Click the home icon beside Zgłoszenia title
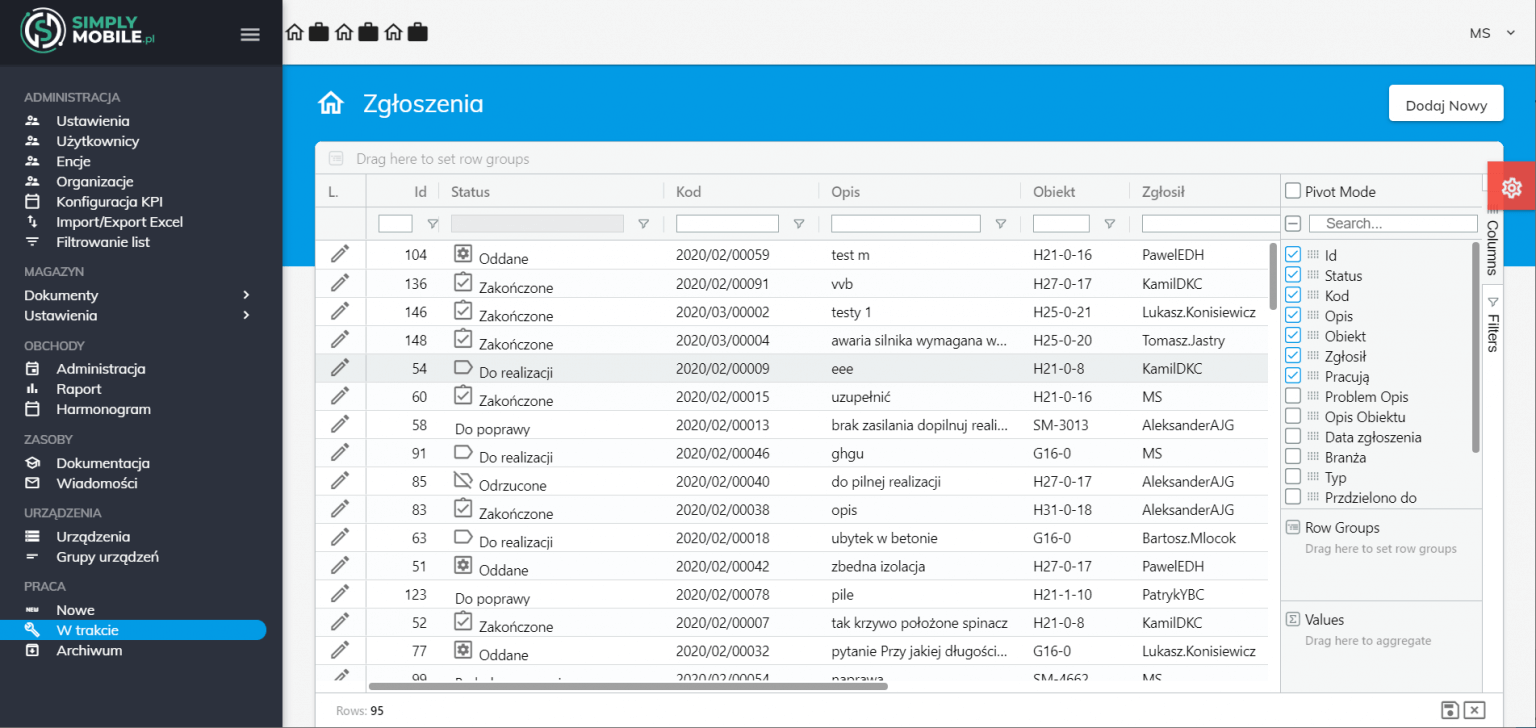This screenshot has width=1536, height=728. tap(331, 103)
